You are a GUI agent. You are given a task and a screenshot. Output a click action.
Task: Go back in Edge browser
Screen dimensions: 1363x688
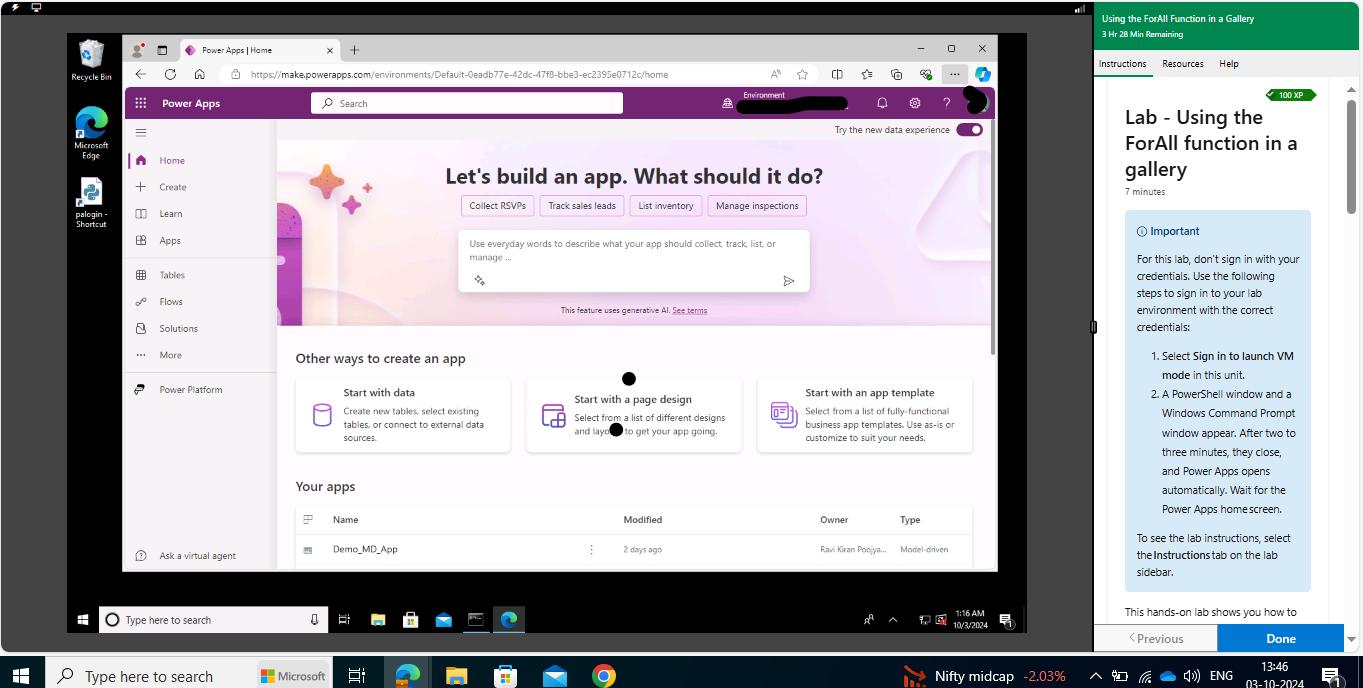point(141,74)
